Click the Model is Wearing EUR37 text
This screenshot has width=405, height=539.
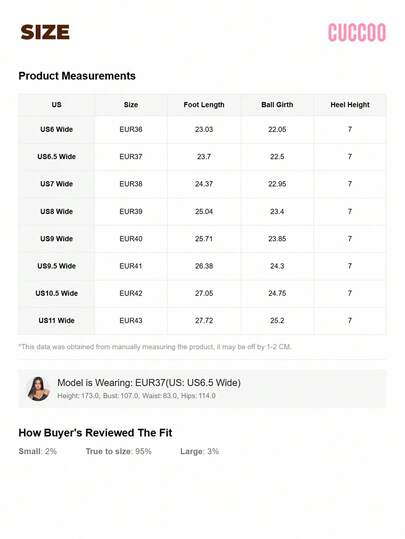[x=149, y=383]
